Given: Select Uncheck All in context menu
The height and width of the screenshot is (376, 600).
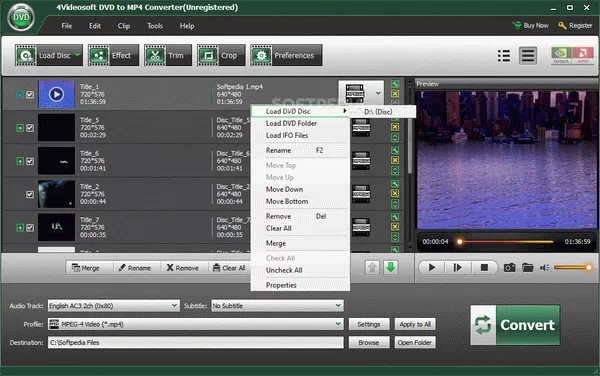Looking at the screenshot, I should 300,270.
